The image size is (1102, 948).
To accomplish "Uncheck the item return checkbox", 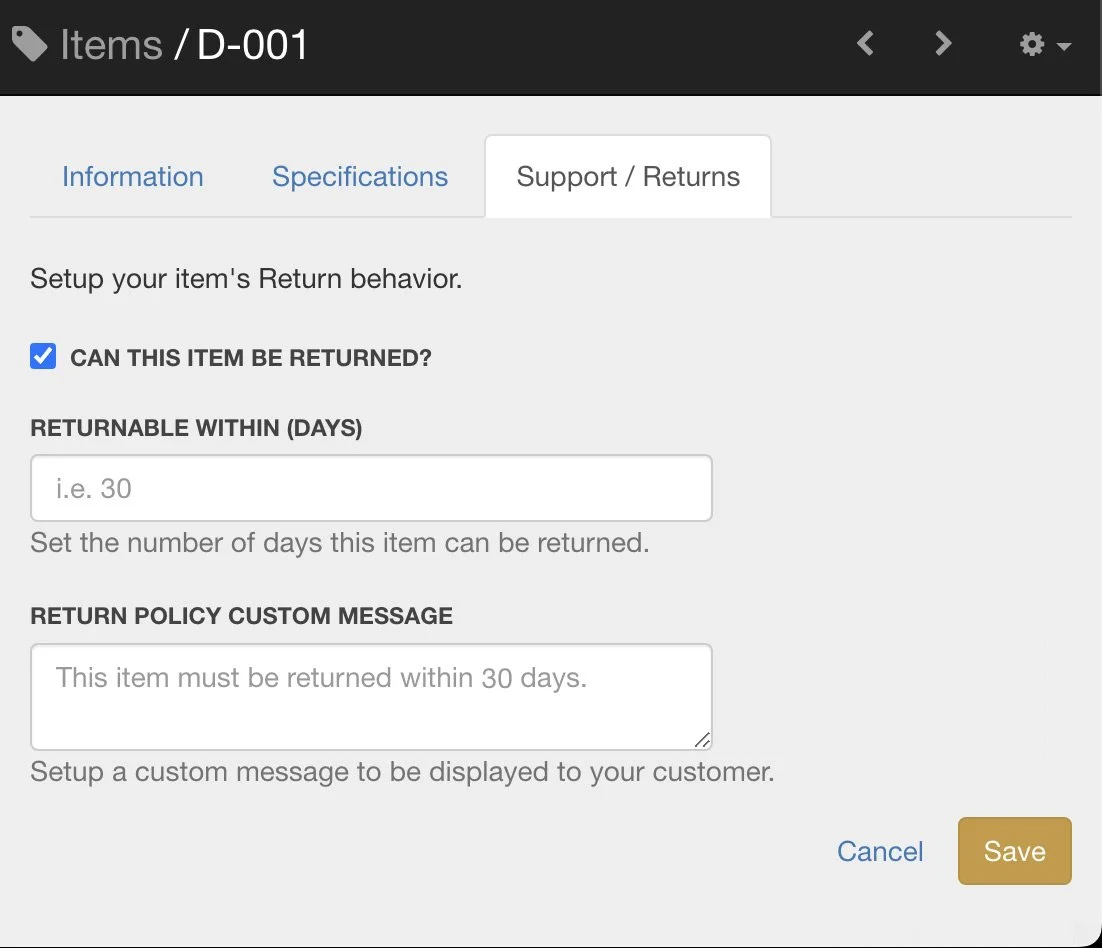I will click(43, 356).
